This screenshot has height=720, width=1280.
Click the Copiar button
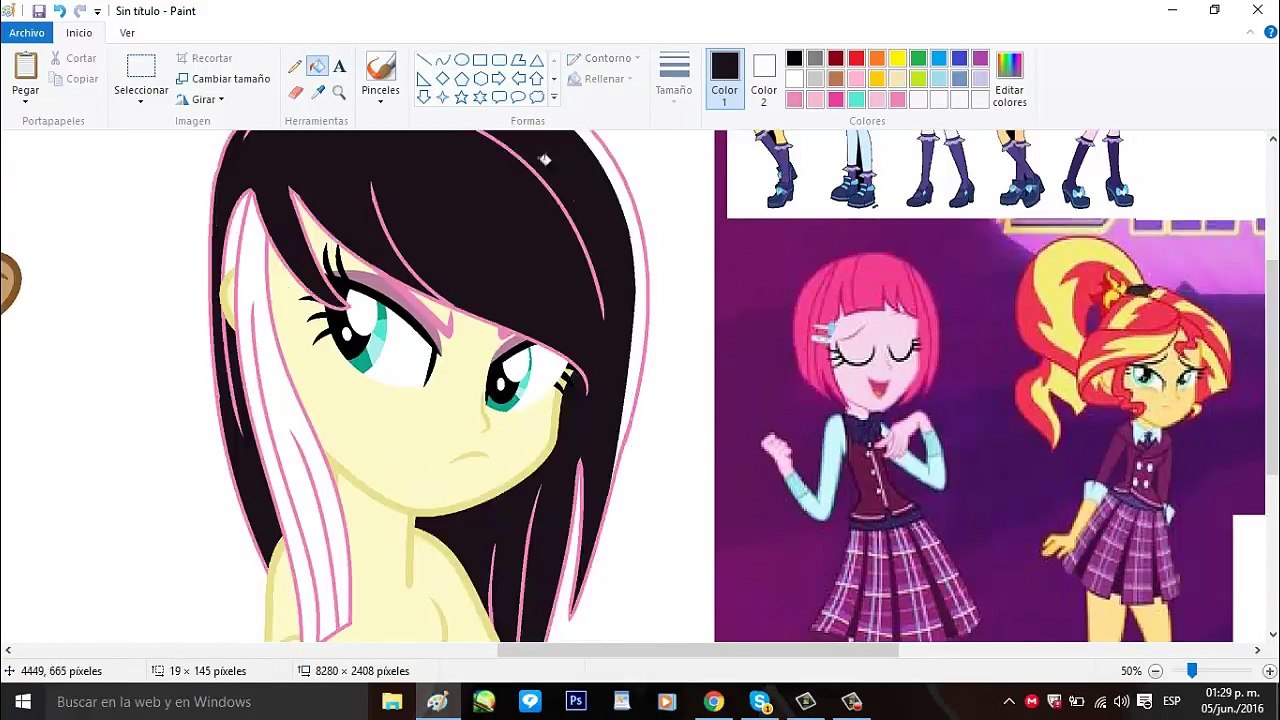pyautogui.click(x=74, y=79)
